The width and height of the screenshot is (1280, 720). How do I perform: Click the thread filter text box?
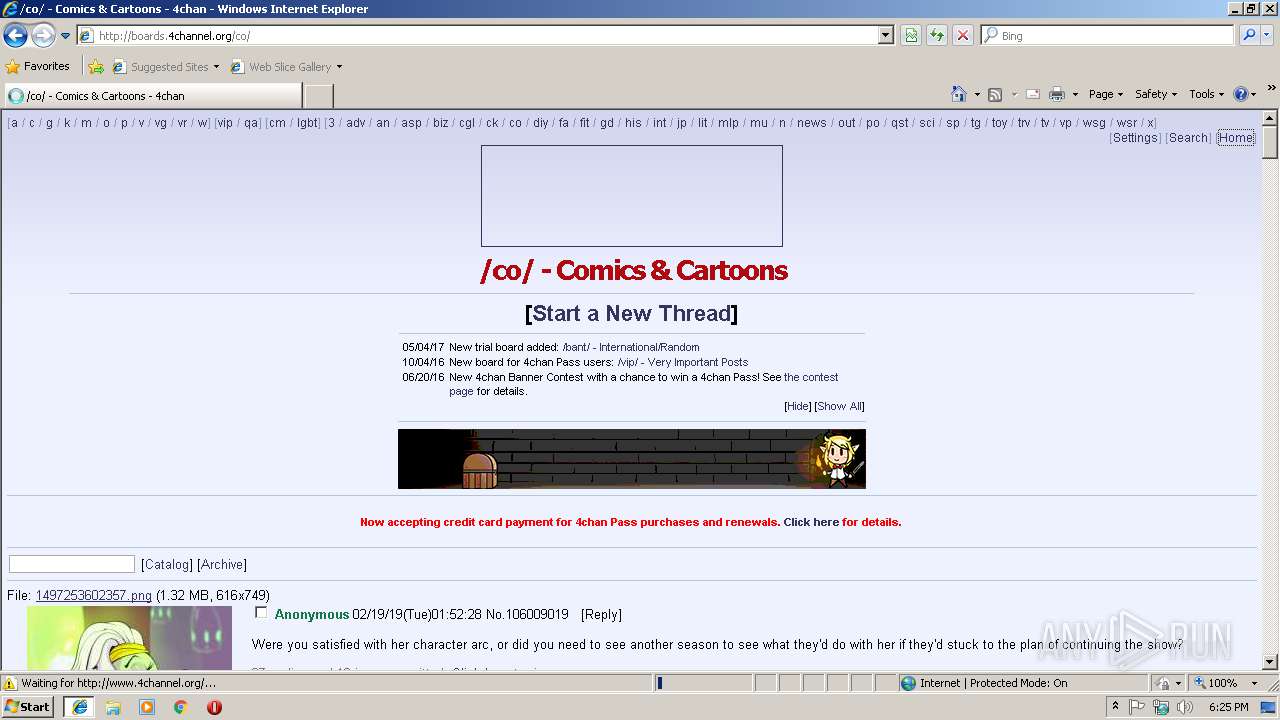click(x=72, y=564)
